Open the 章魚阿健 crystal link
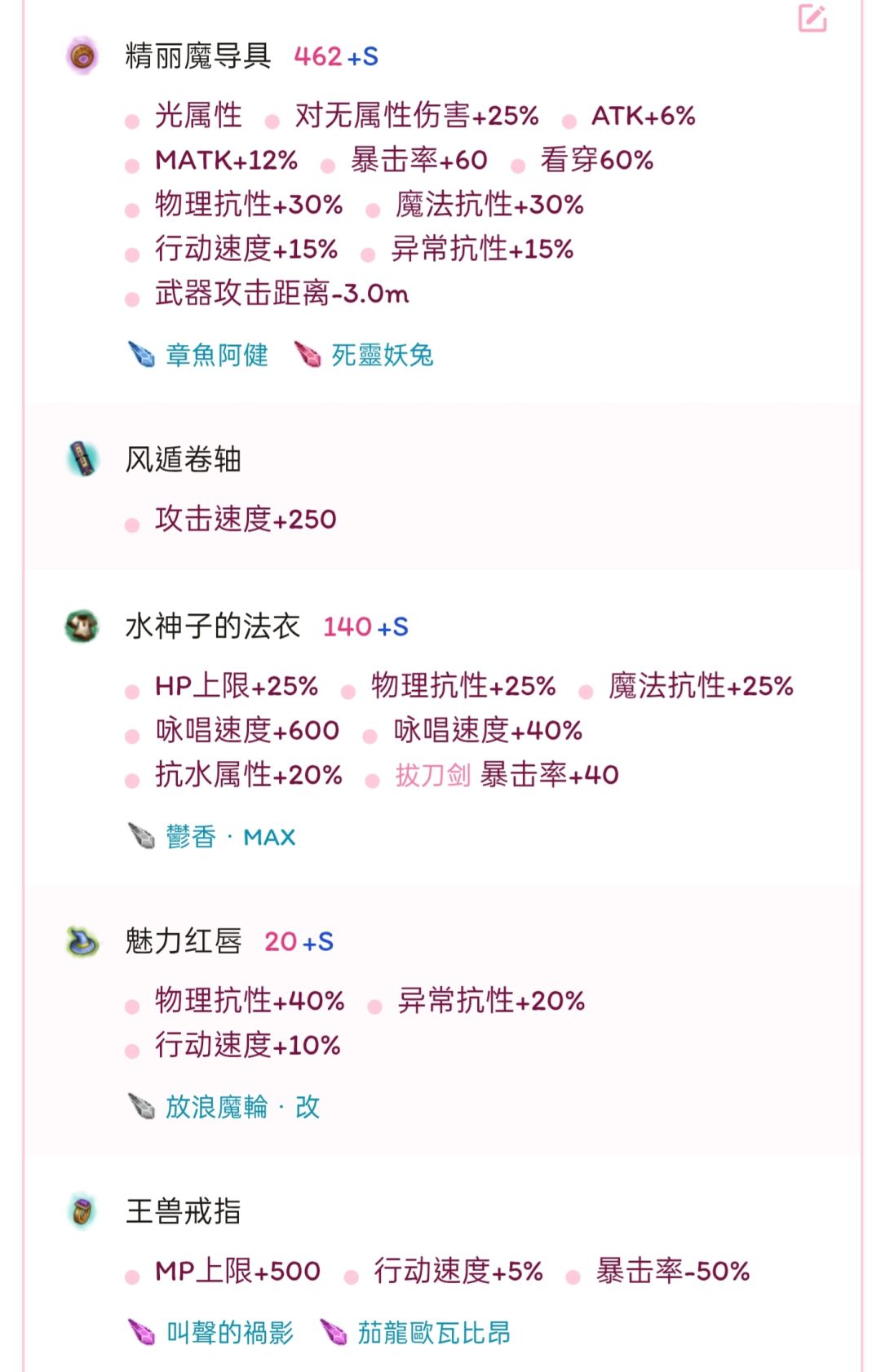881x1372 pixels. tap(217, 355)
